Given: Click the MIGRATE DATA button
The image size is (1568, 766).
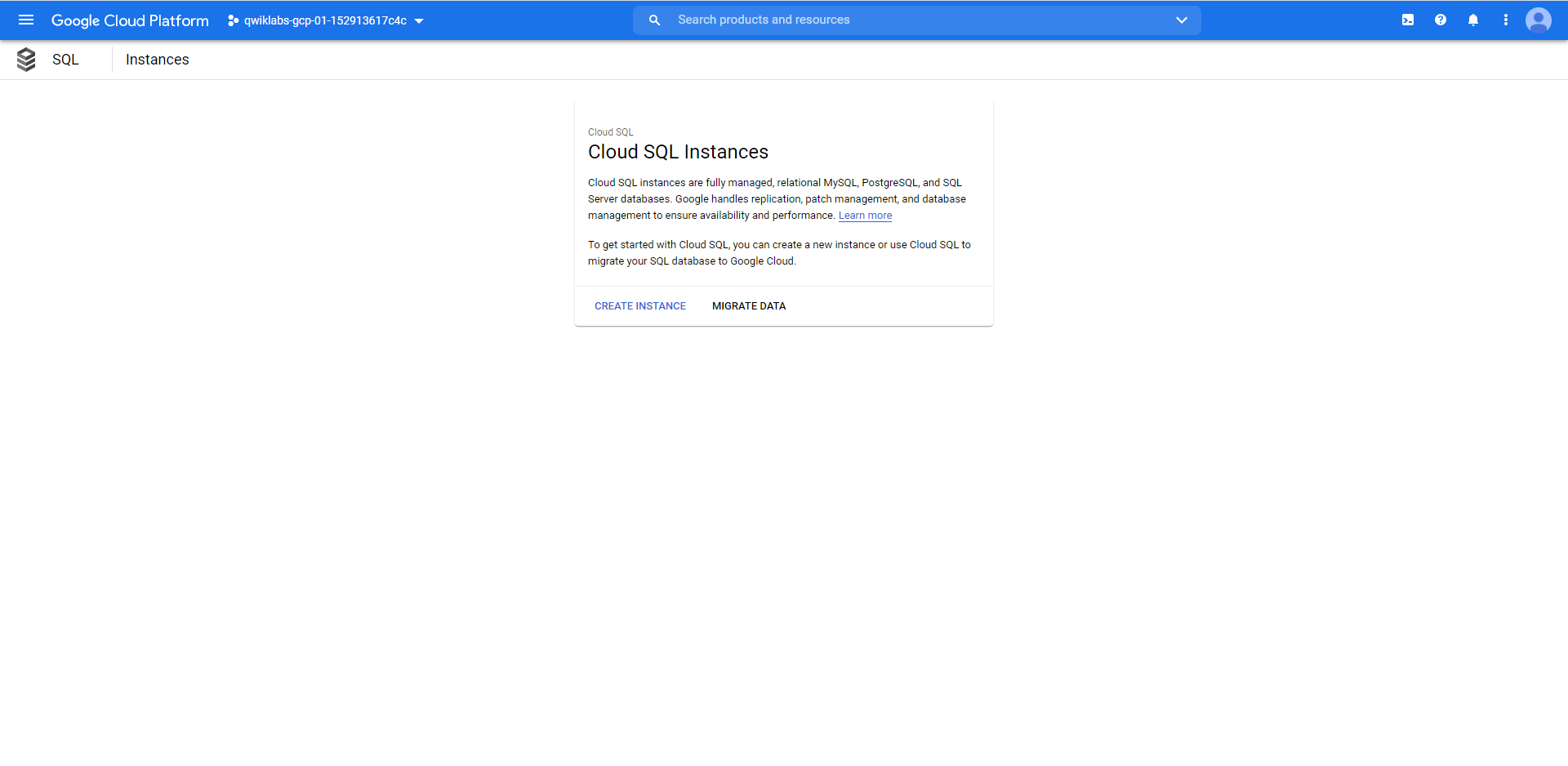Looking at the screenshot, I should tap(749, 306).
